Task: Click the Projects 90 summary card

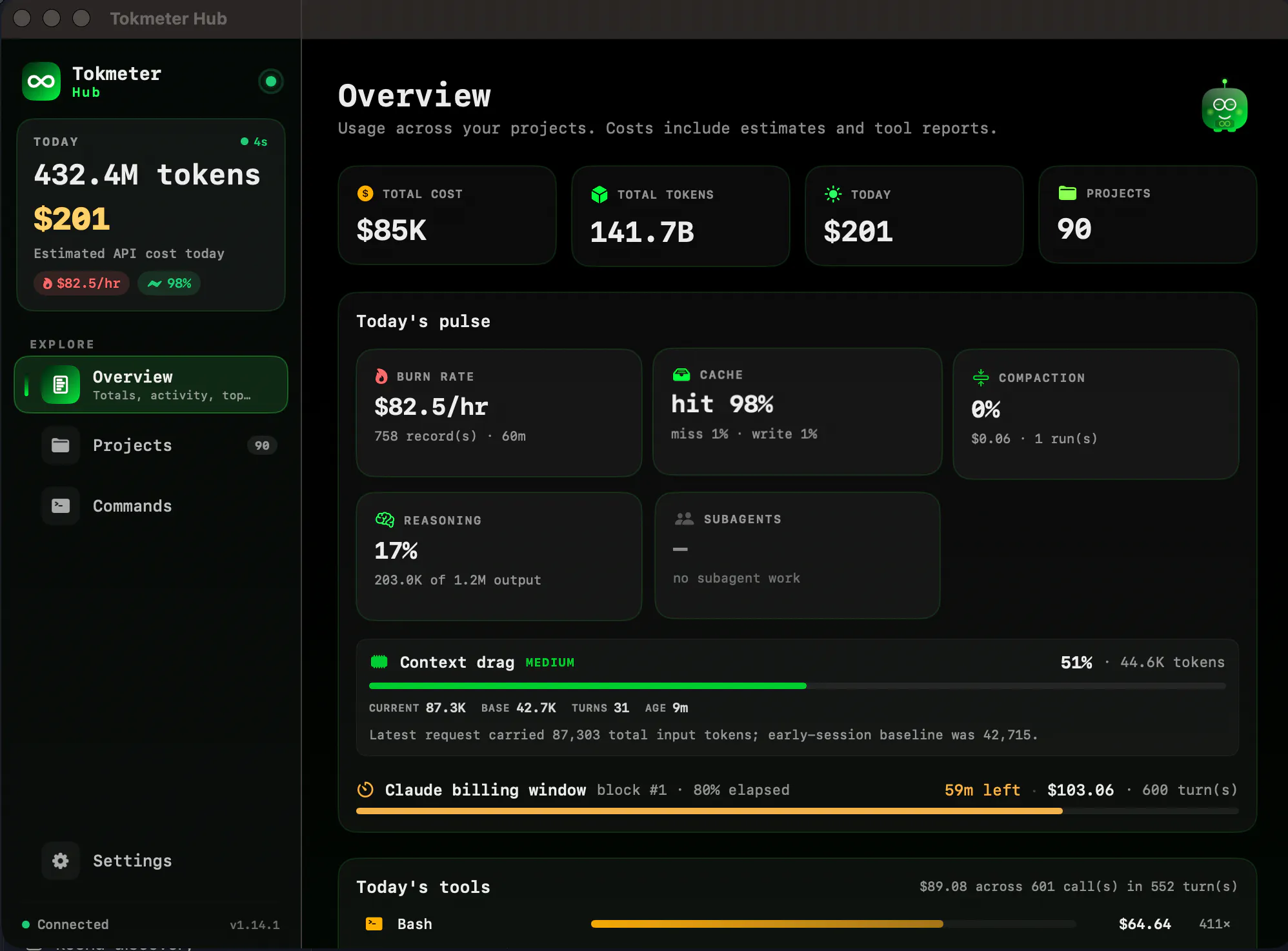Action: (x=1148, y=214)
